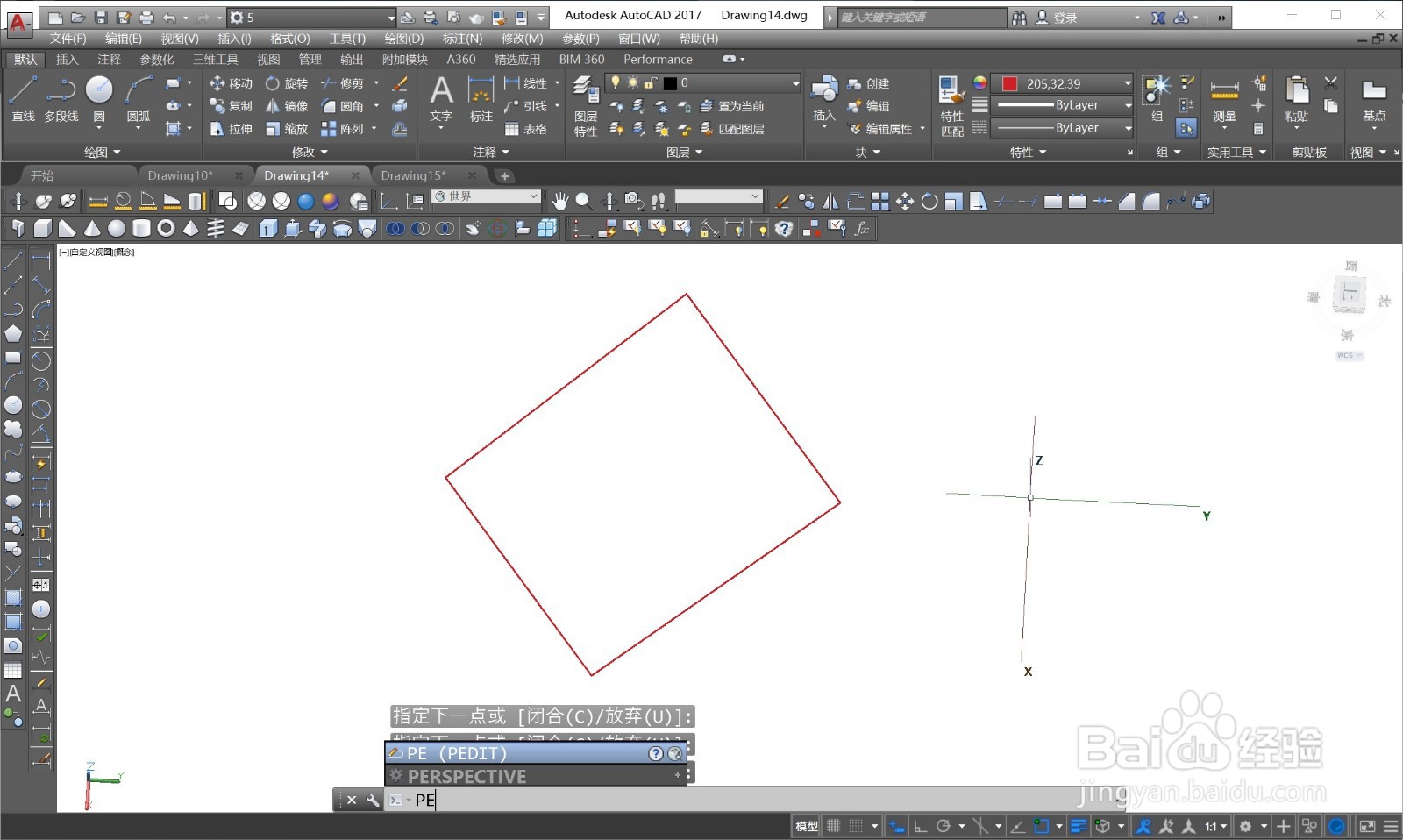Click the AutoCAD application menu logo

tap(18, 22)
